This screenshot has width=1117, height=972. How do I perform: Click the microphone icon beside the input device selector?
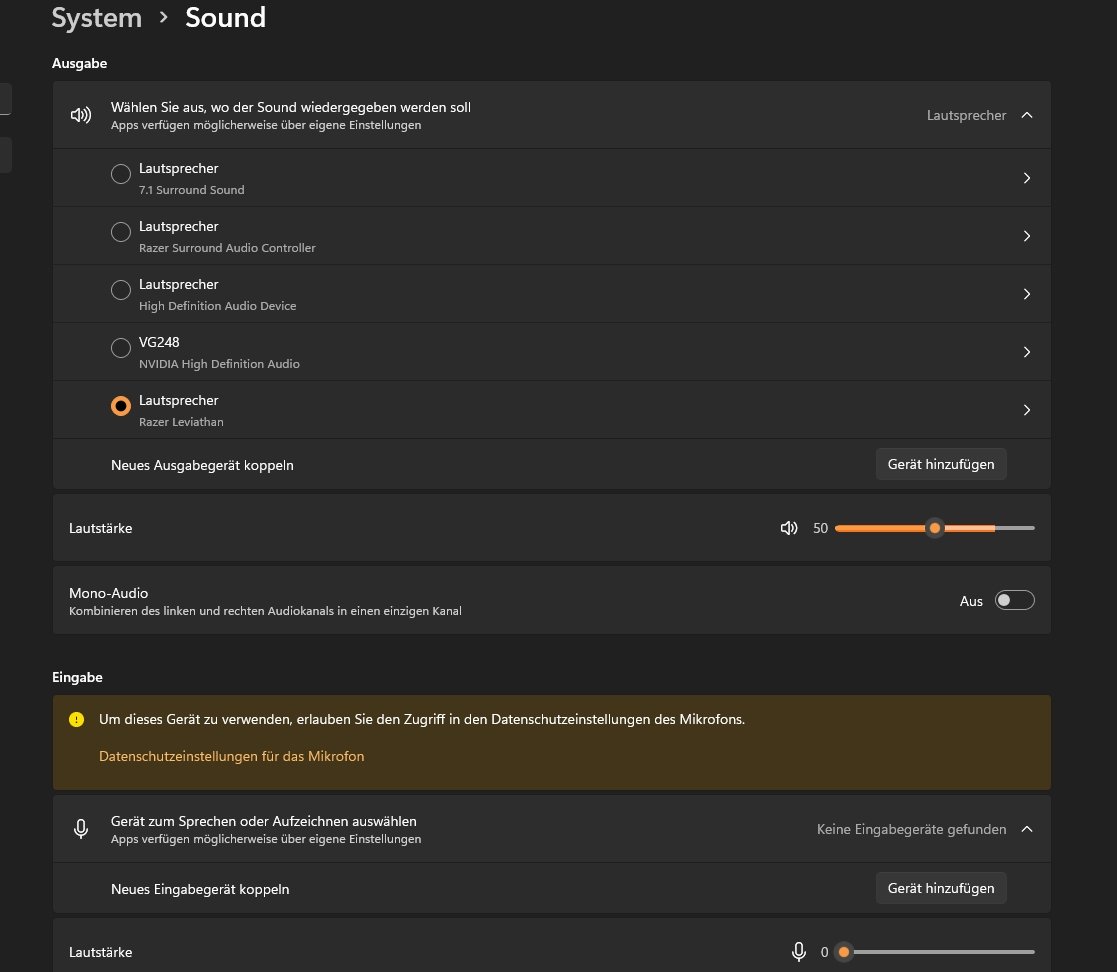81,829
